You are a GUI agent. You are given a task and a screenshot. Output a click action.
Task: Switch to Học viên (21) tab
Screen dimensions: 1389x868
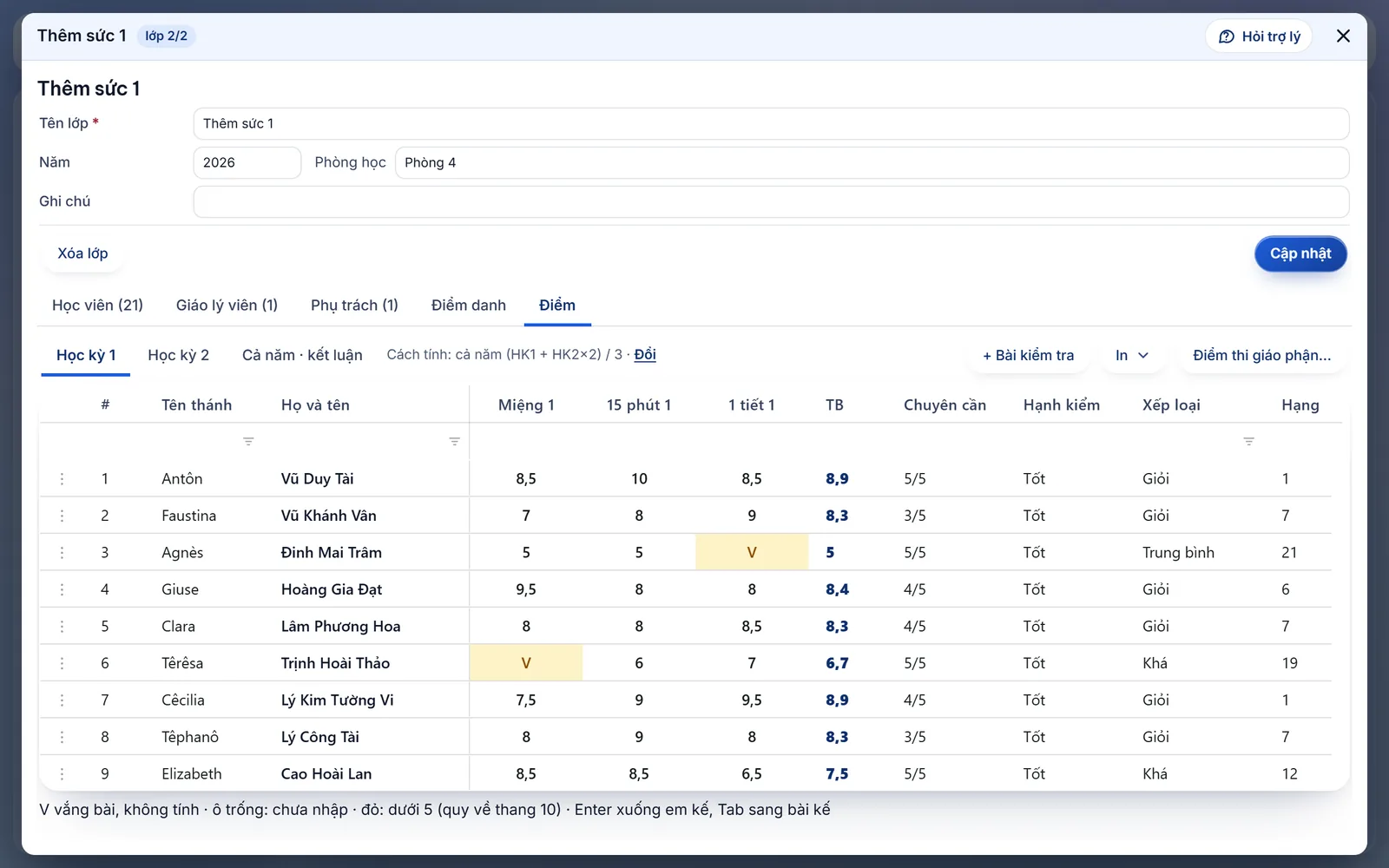[x=97, y=306]
